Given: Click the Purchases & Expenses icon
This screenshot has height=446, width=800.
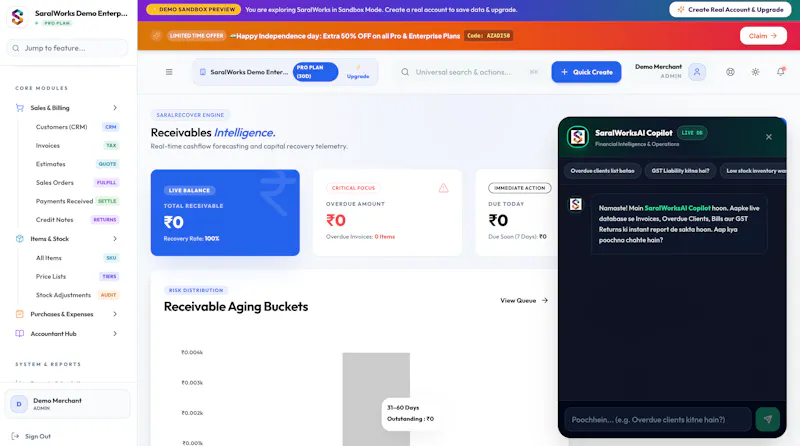Looking at the screenshot, I should [x=20, y=314].
